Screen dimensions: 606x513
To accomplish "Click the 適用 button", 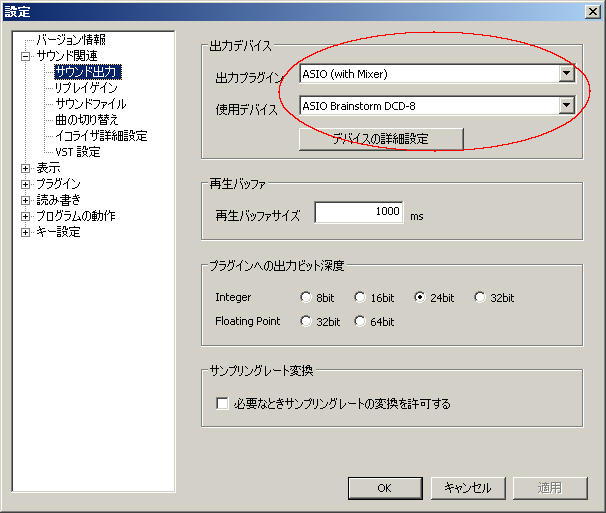I will (550, 488).
